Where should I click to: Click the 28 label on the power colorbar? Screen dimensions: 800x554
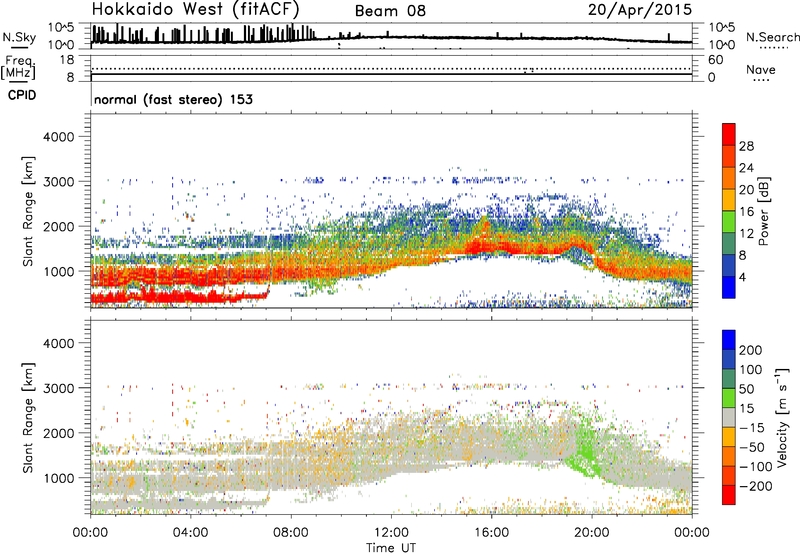tap(746, 146)
